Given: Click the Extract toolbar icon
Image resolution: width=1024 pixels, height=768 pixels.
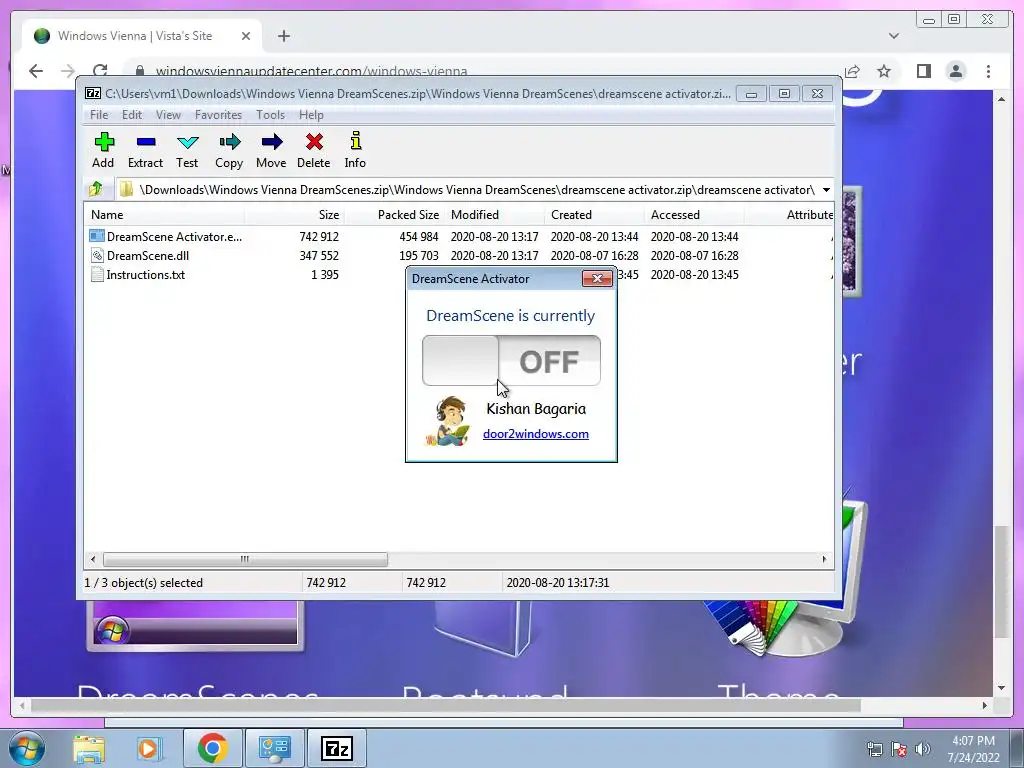Looking at the screenshot, I should coord(146,142).
